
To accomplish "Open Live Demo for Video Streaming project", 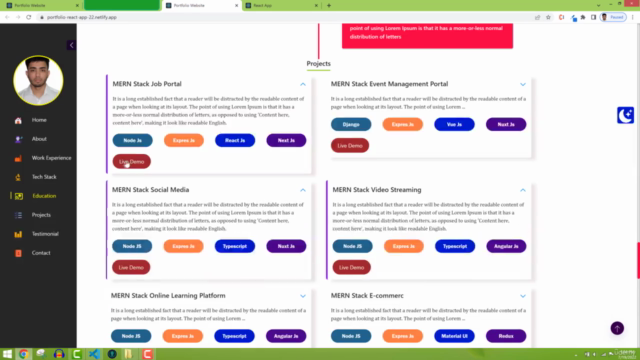I will (x=351, y=267).
